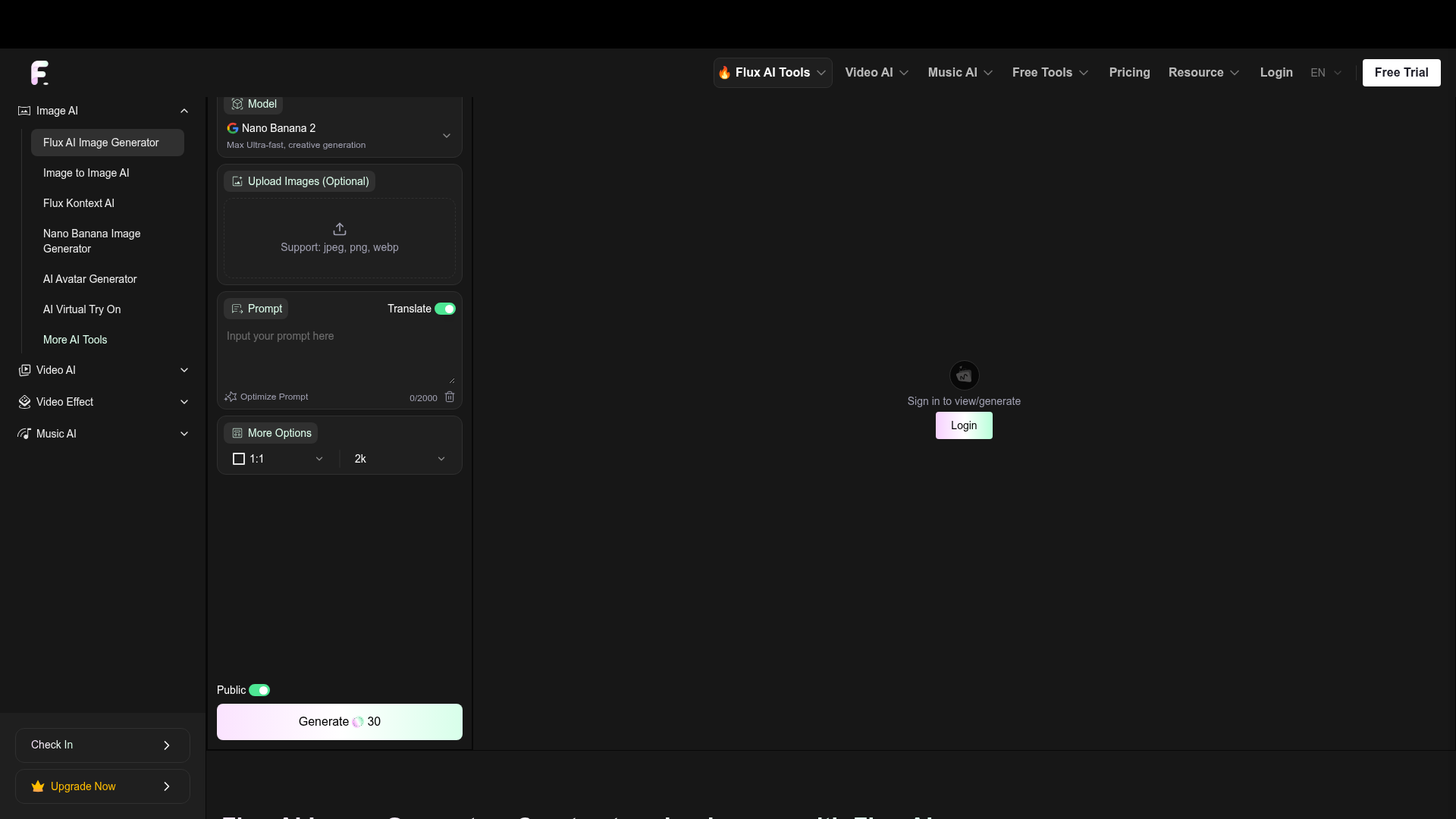1456x819 pixels.
Task: Click the upload arrow icon
Action: [340, 229]
